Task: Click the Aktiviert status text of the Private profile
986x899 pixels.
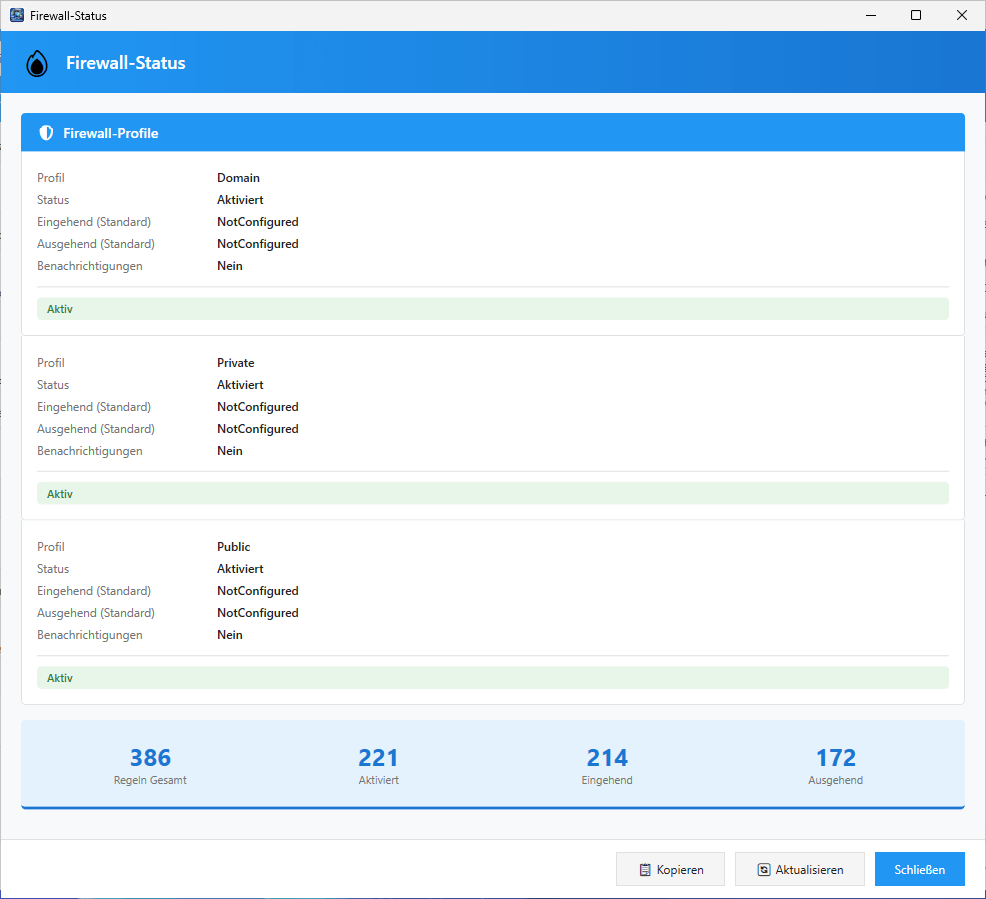Action: coord(240,384)
